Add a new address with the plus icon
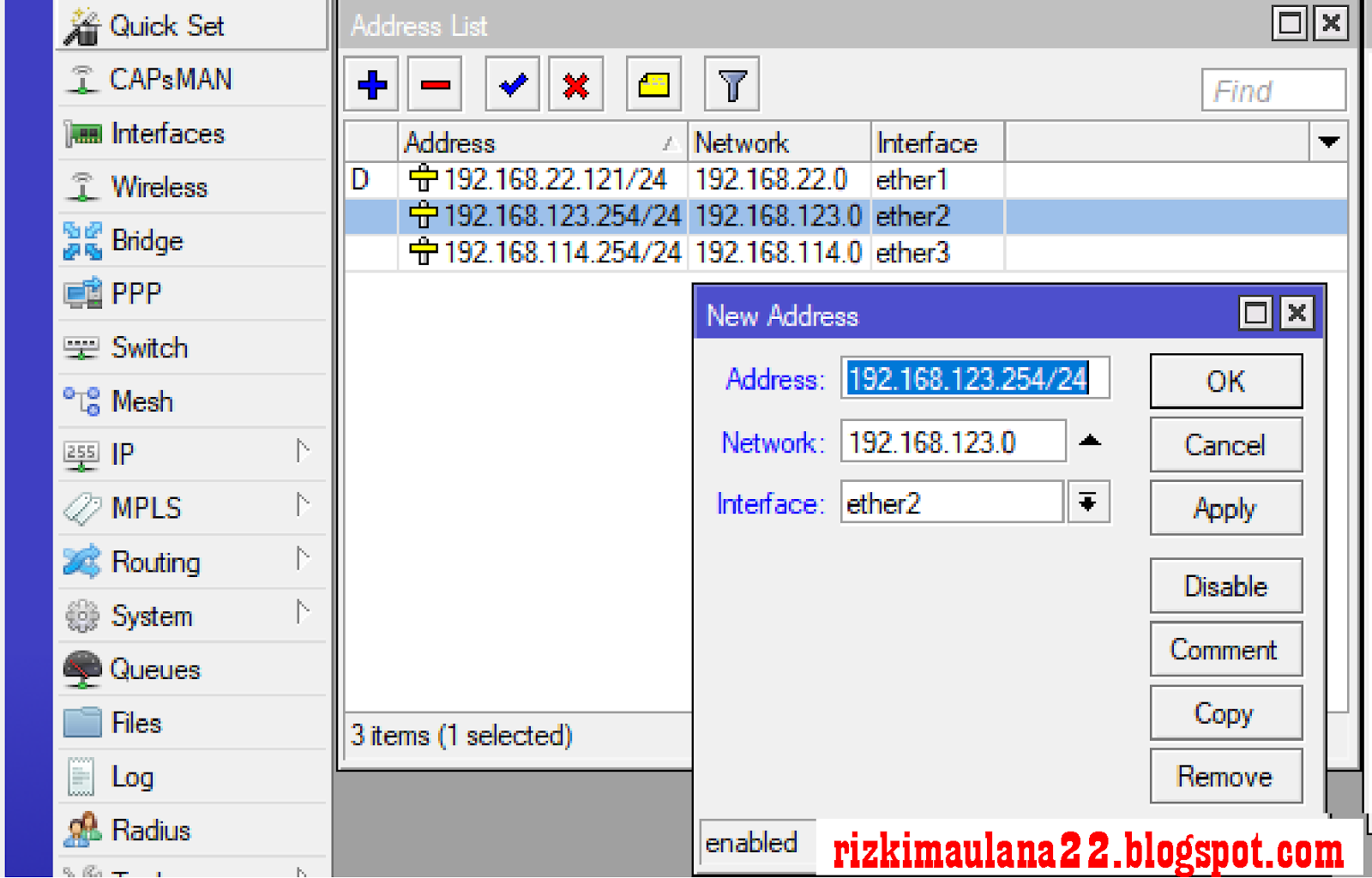The height and width of the screenshot is (878, 1372). tap(370, 84)
